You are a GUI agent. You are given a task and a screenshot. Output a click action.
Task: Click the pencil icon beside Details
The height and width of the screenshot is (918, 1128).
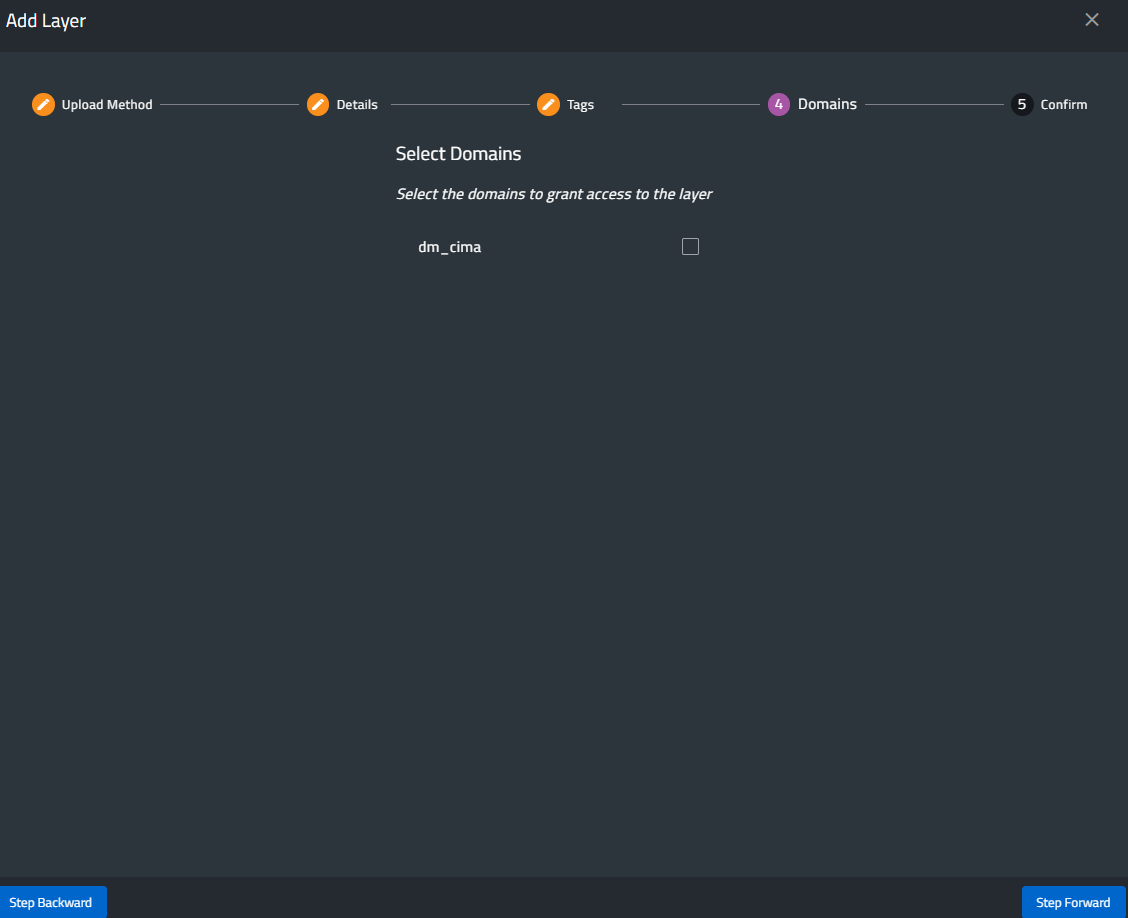318,104
